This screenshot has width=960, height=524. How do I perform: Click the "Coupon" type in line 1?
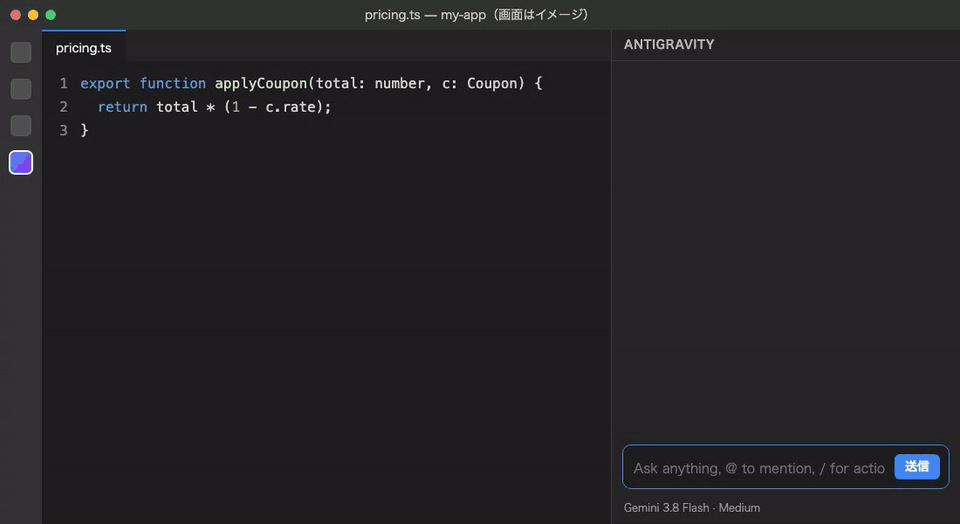[492, 83]
